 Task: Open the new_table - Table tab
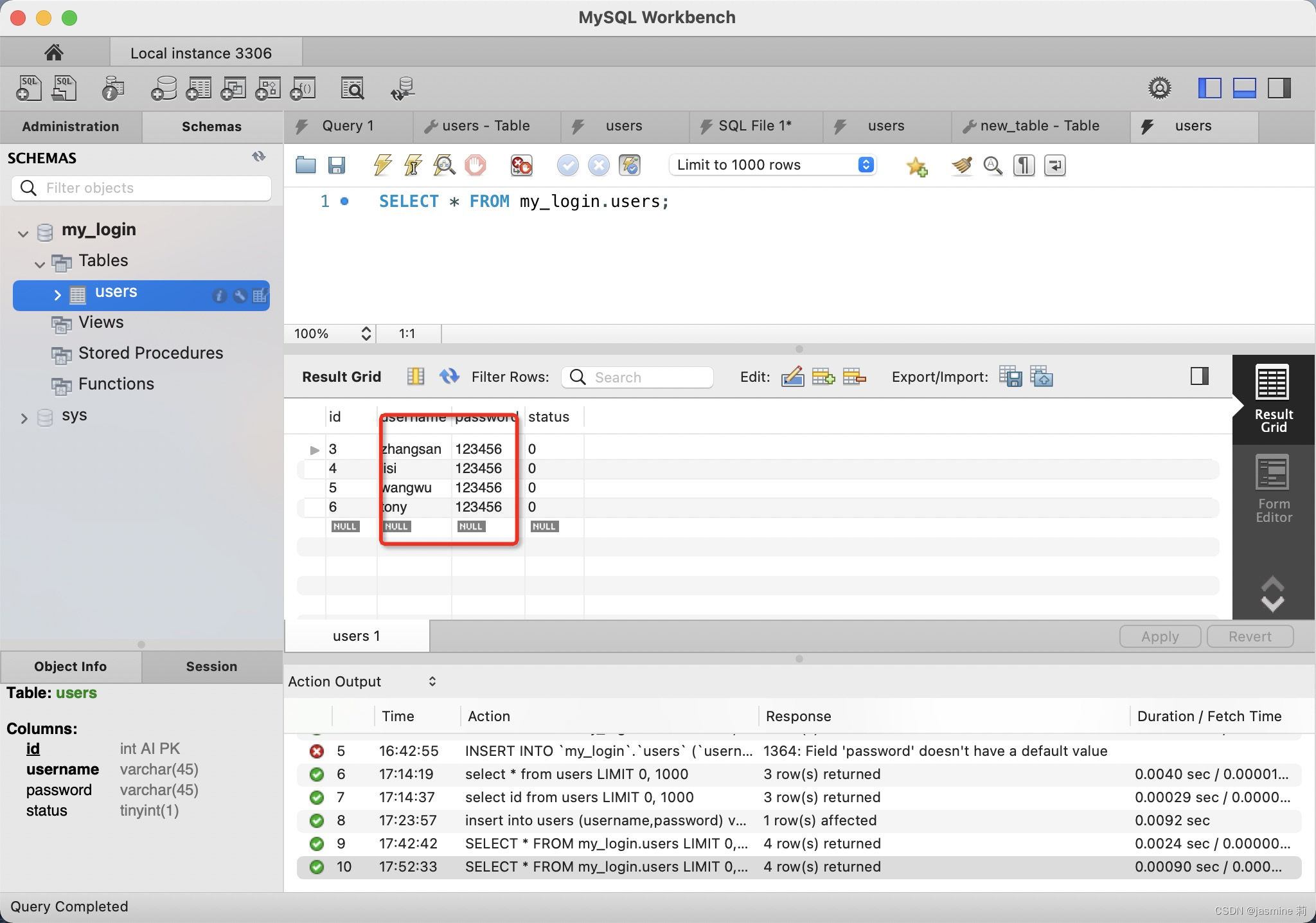(x=1040, y=126)
